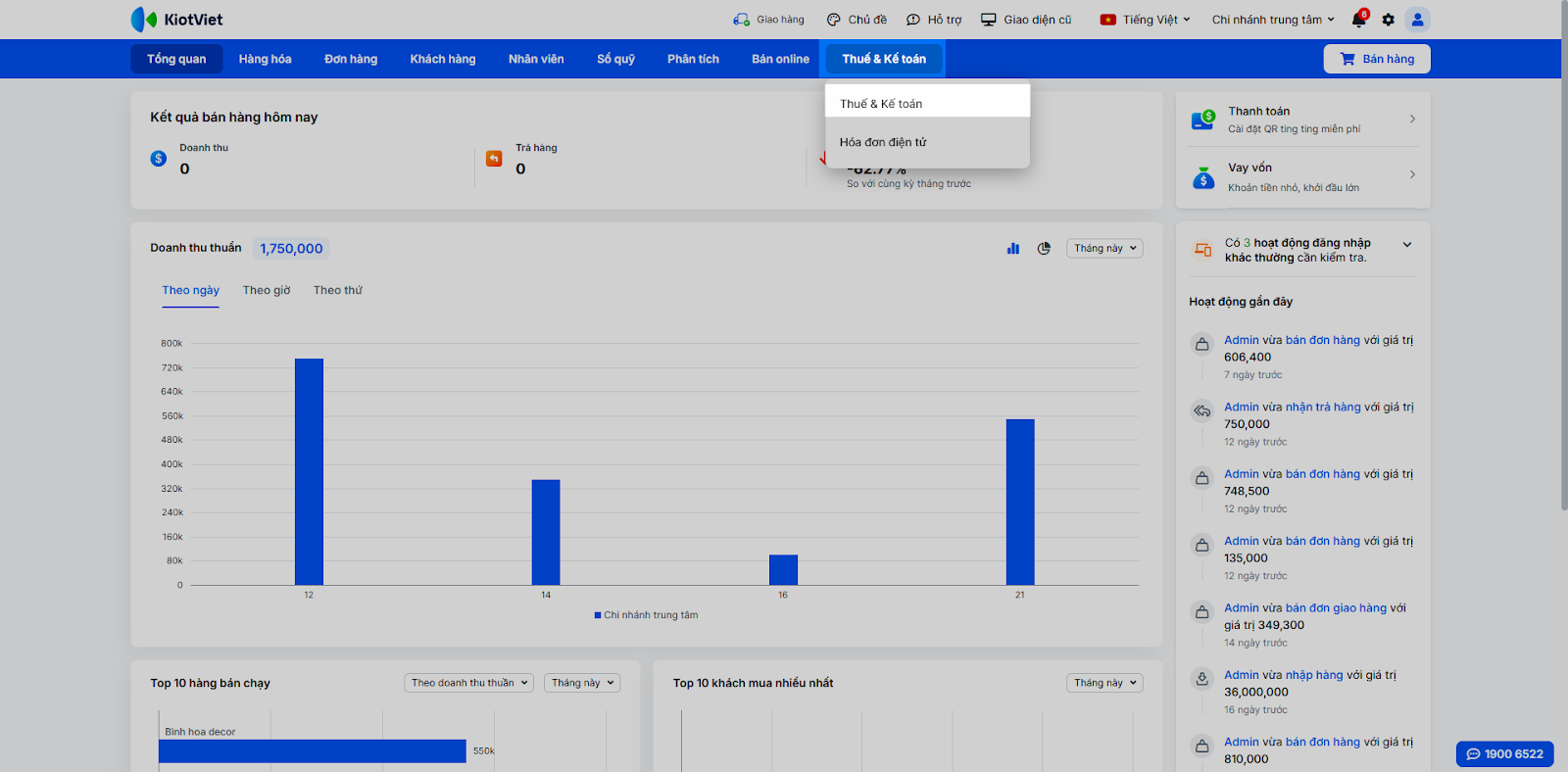Click the bag icon beside 748,500 activity

click(x=1201, y=478)
